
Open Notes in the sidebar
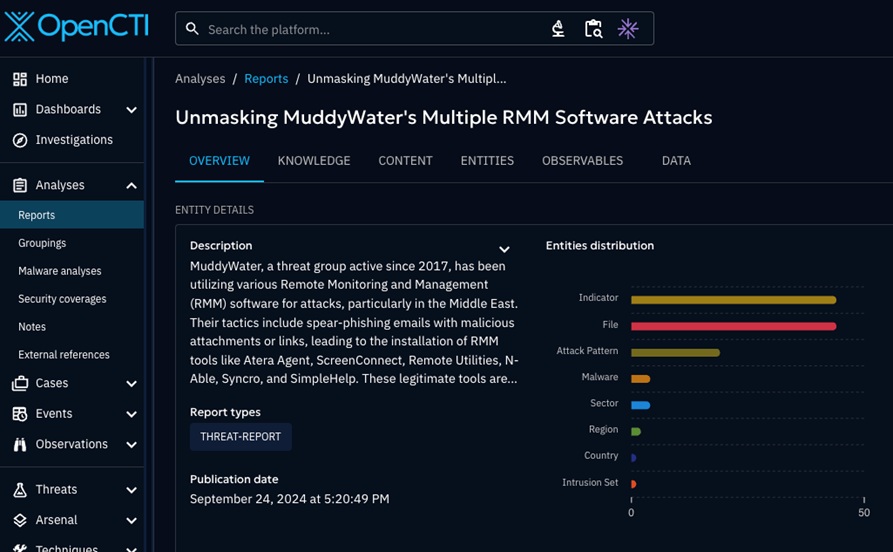click(72, 326)
